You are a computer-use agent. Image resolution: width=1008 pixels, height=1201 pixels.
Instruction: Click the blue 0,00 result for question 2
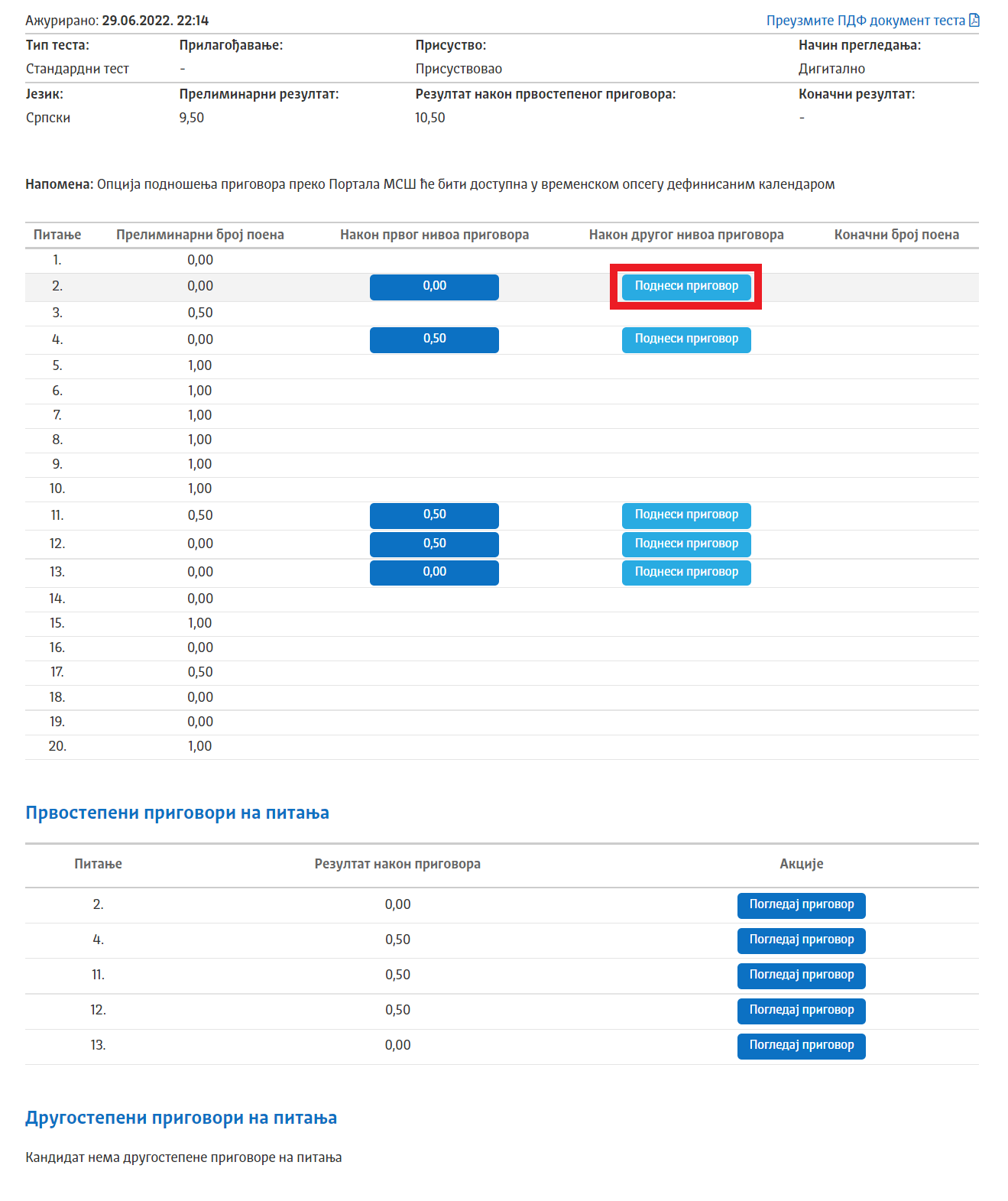pyautogui.click(x=434, y=287)
